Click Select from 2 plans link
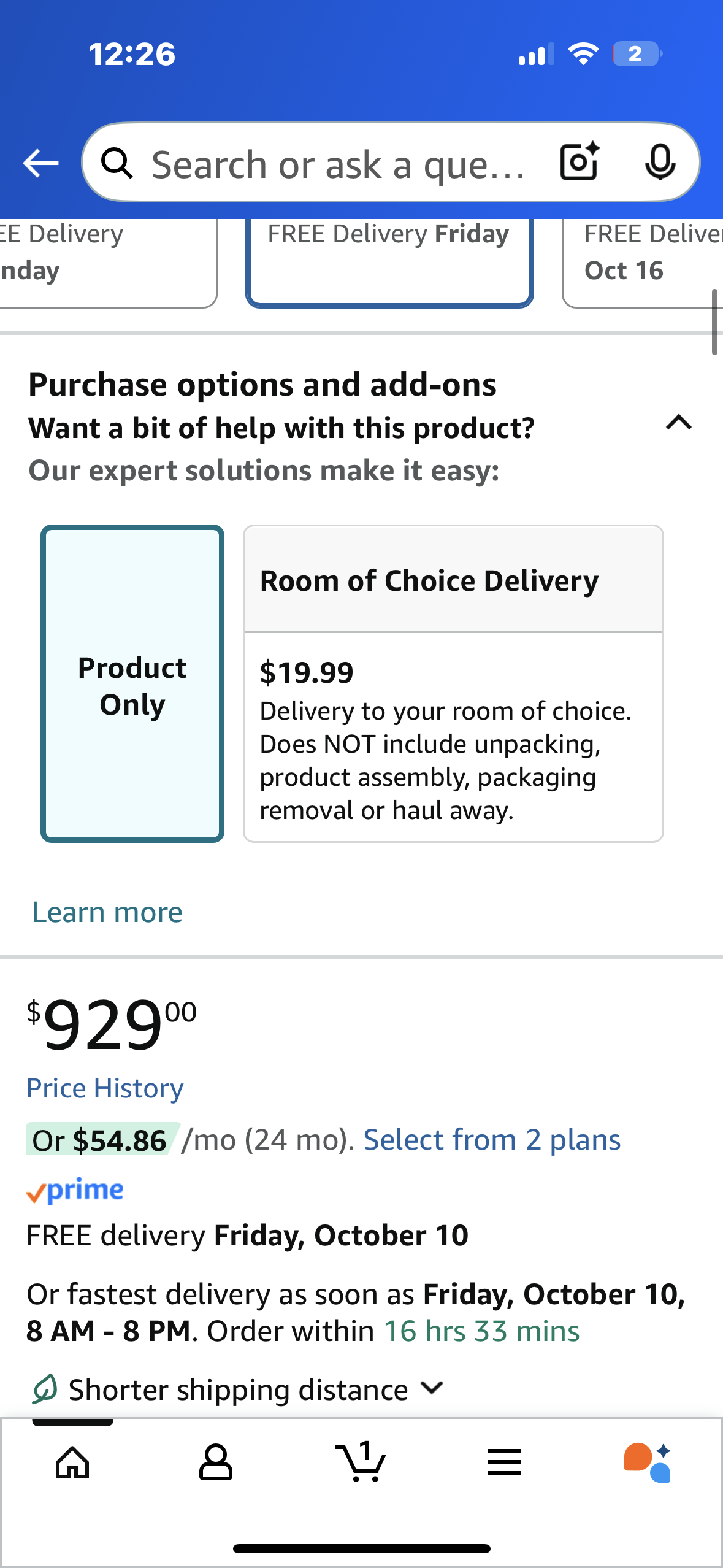 click(492, 1140)
